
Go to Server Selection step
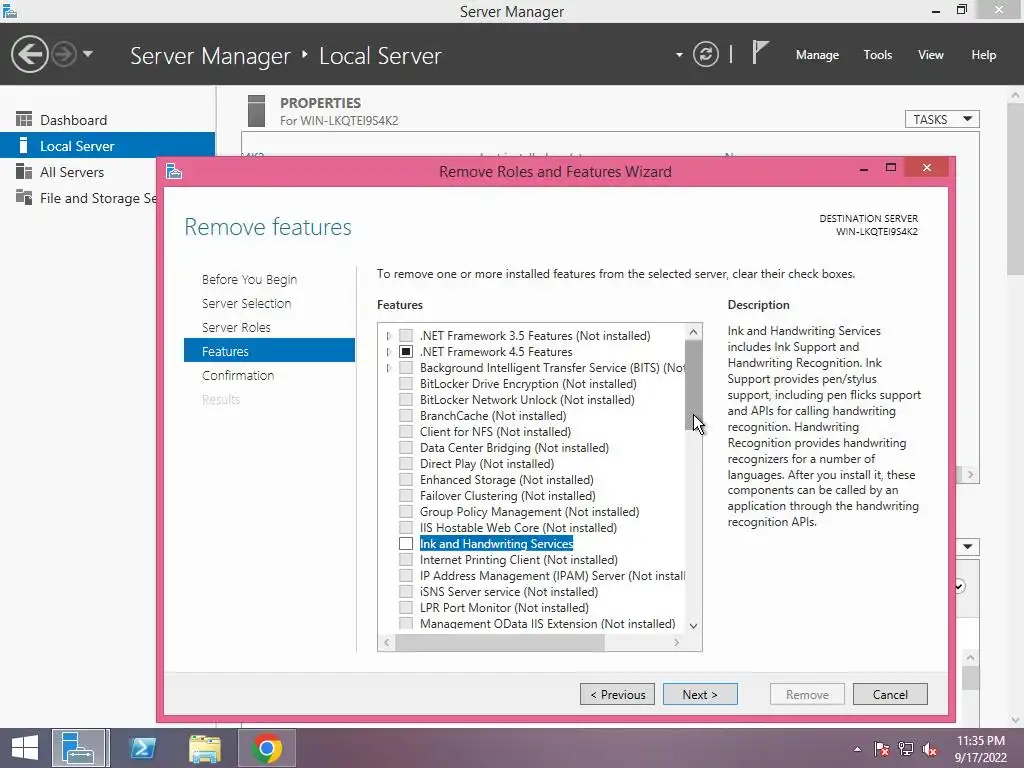246,304
